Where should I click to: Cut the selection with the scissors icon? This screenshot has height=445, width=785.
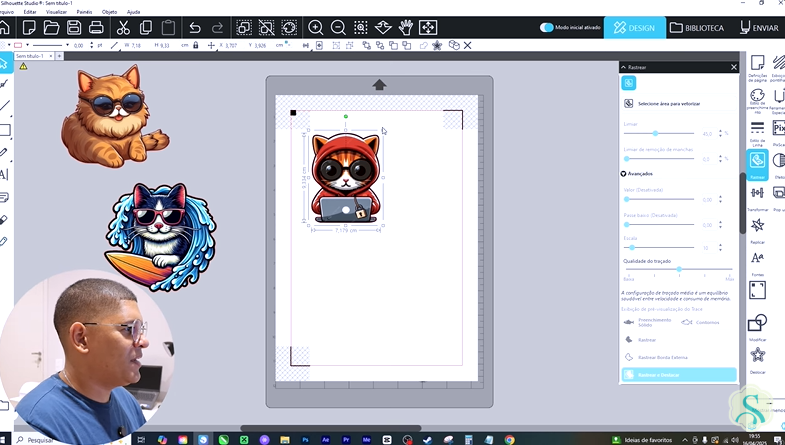[123, 28]
